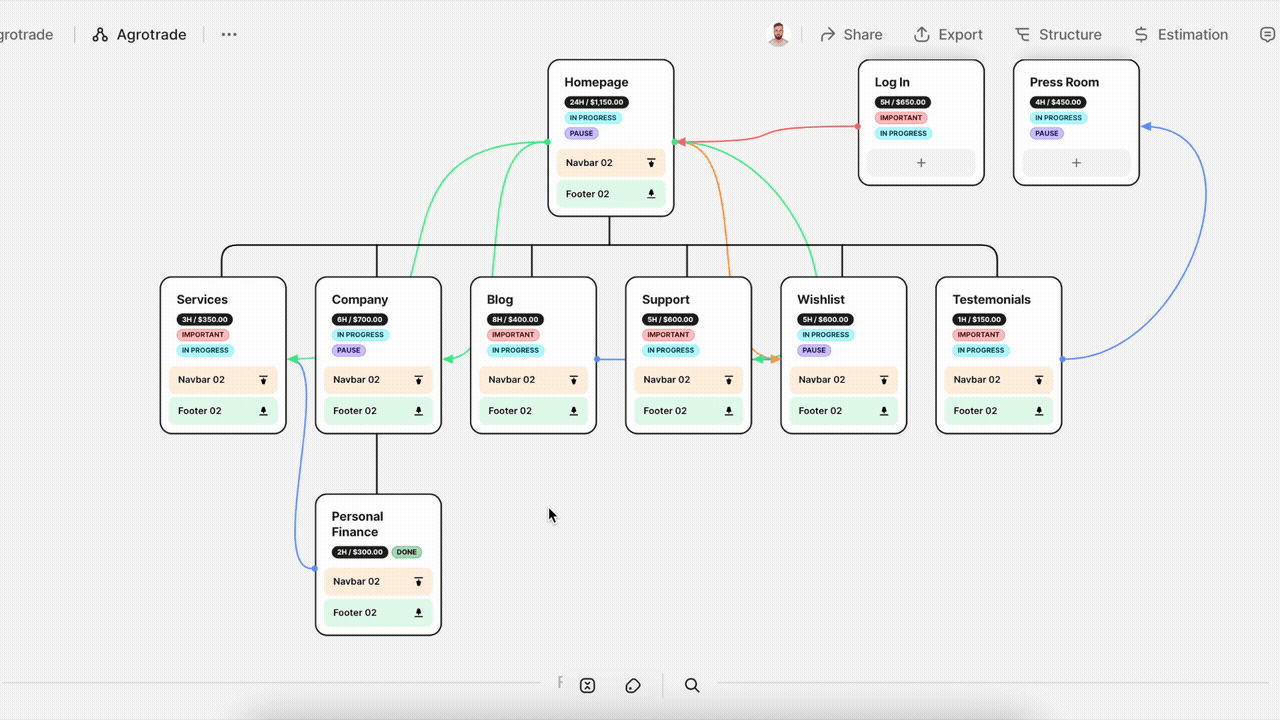Image resolution: width=1280 pixels, height=720 pixels.
Task: Click the Testemonials 1H / $150.00 estimate badge
Action: tap(979, 319)
